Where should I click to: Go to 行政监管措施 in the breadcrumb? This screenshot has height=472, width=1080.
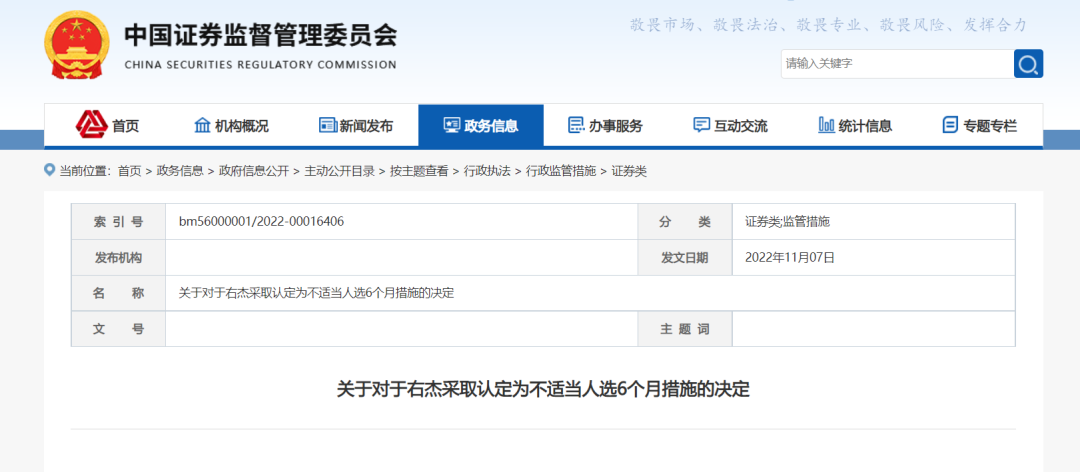point(561,172)
